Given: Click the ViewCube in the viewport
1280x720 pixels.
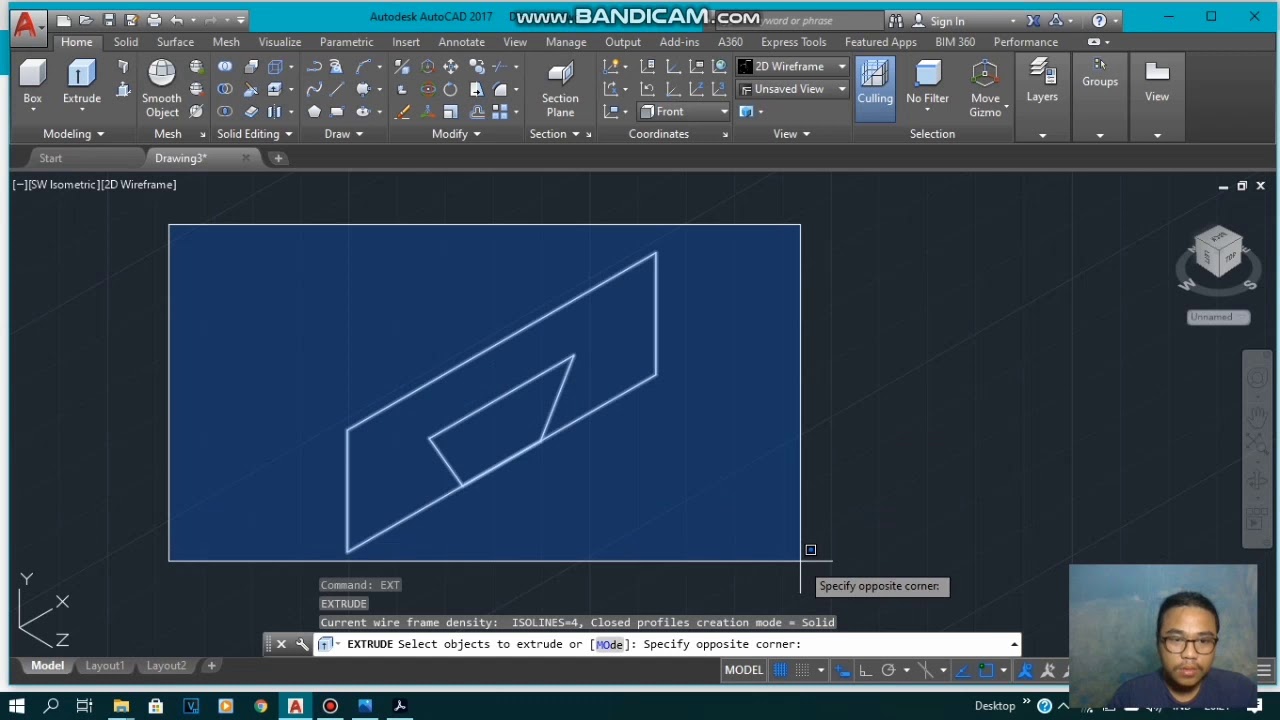Looking at the screenshot, I should pyautogui.click(x=1218, y=252).
